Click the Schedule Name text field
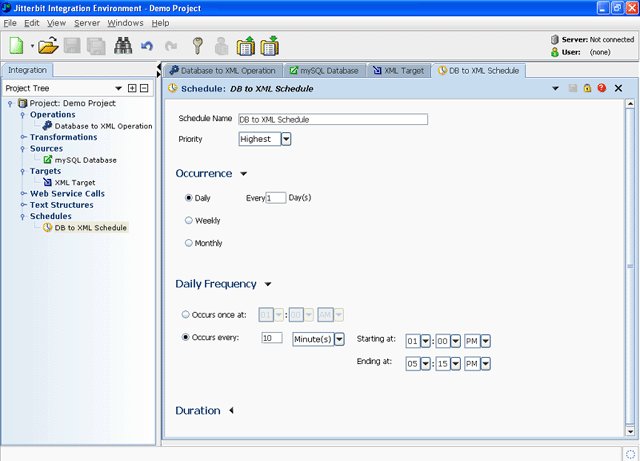640x461 pixels. tap(333, 119)
